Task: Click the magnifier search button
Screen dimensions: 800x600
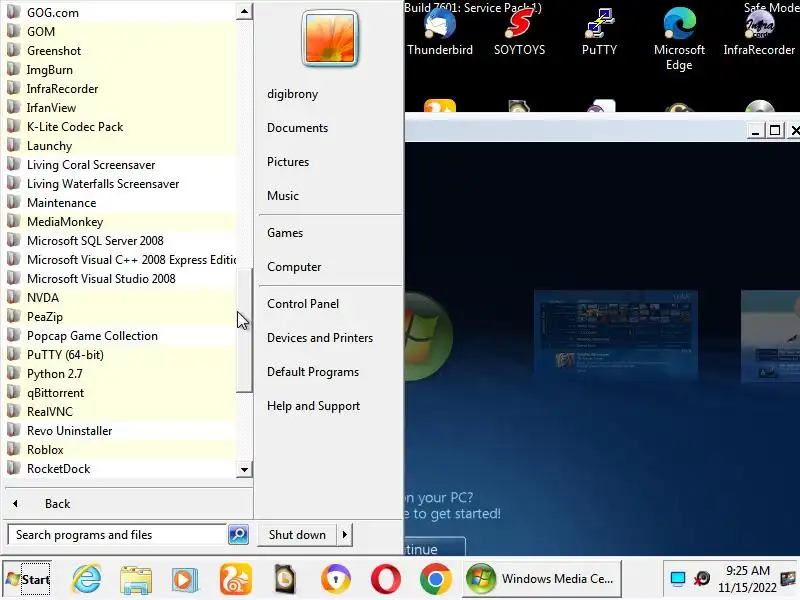Action: pos(238,535)
